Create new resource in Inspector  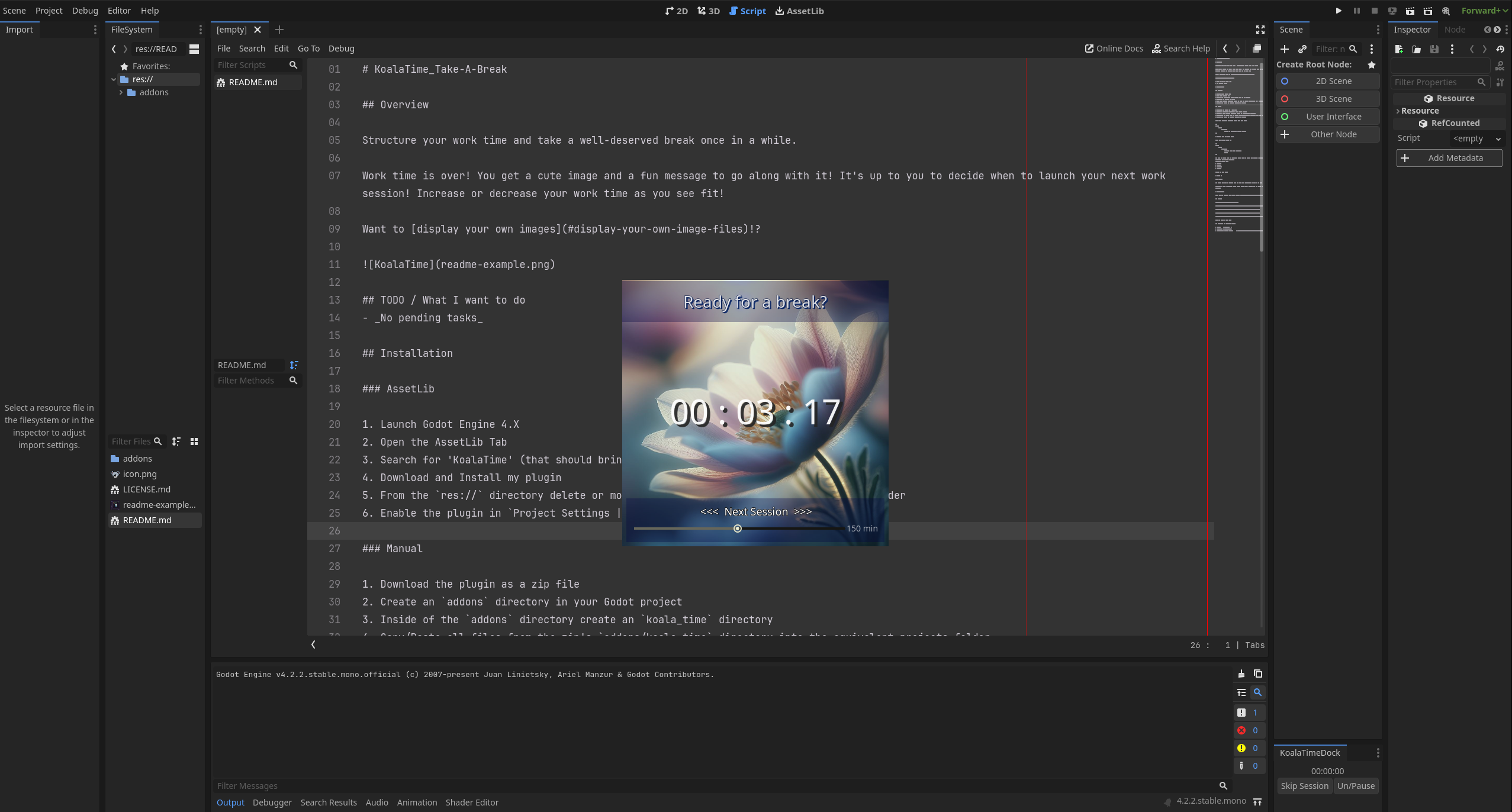pos(1399,49)
